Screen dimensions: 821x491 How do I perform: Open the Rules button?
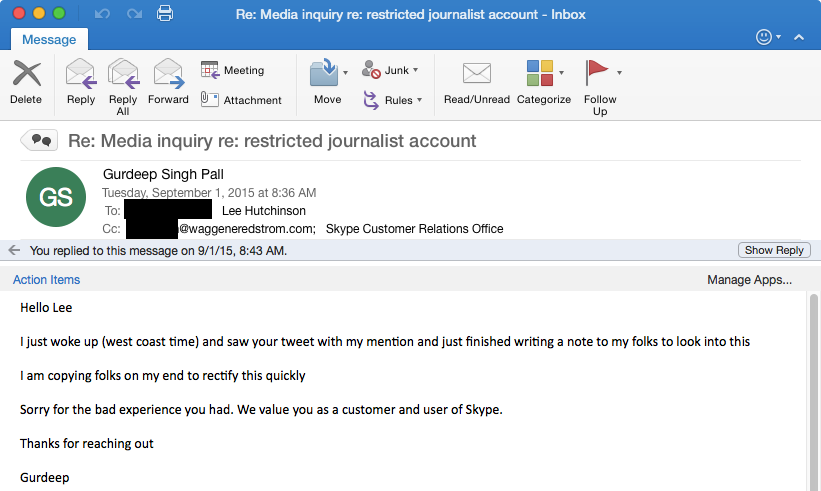click(x=388, y=99)
